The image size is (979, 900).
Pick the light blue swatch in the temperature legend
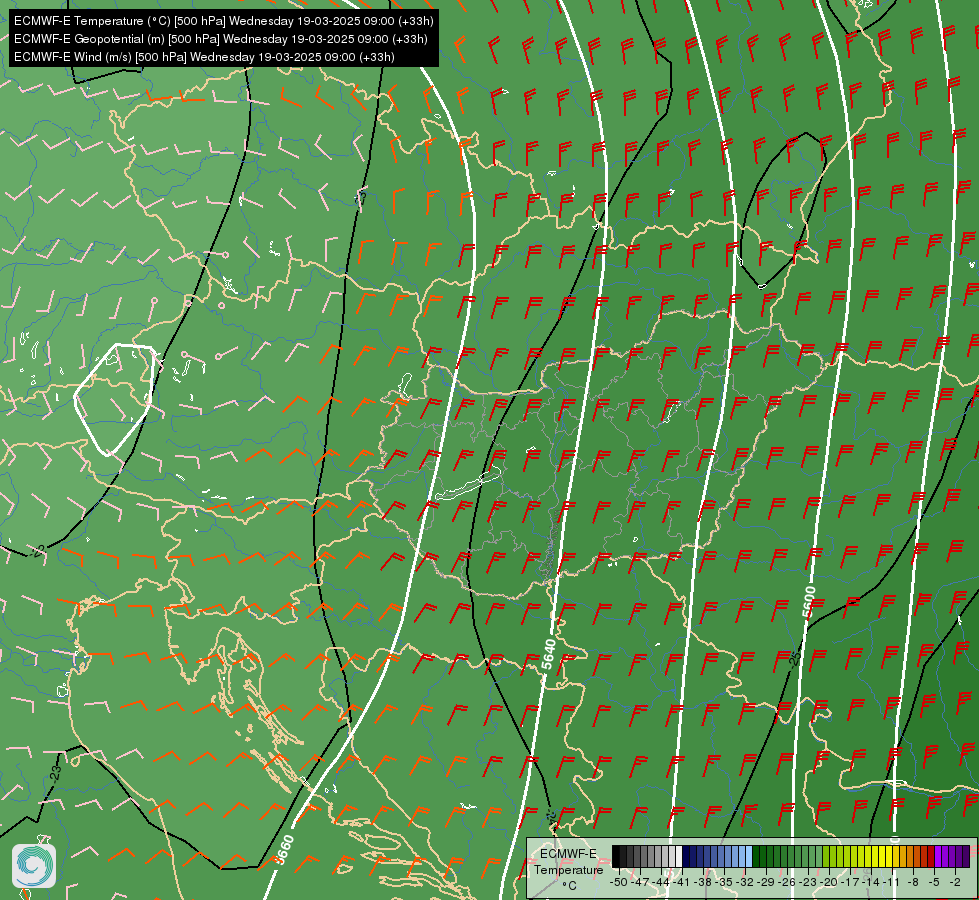[749, 856]
